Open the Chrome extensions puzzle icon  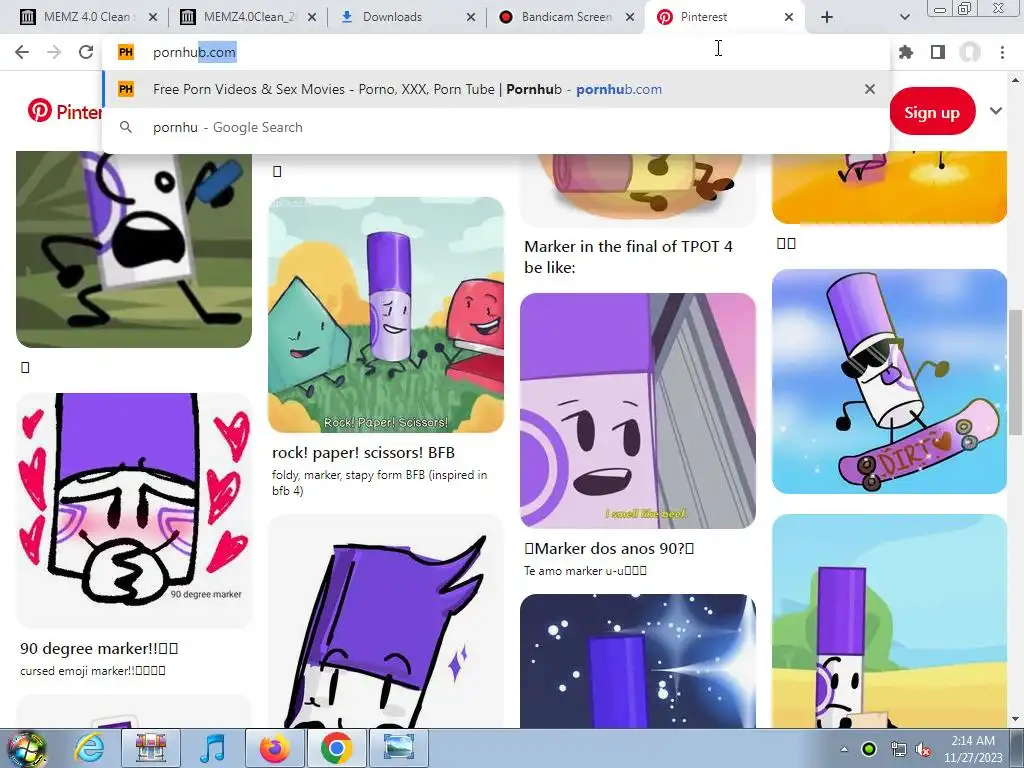[x=906, y=52]
